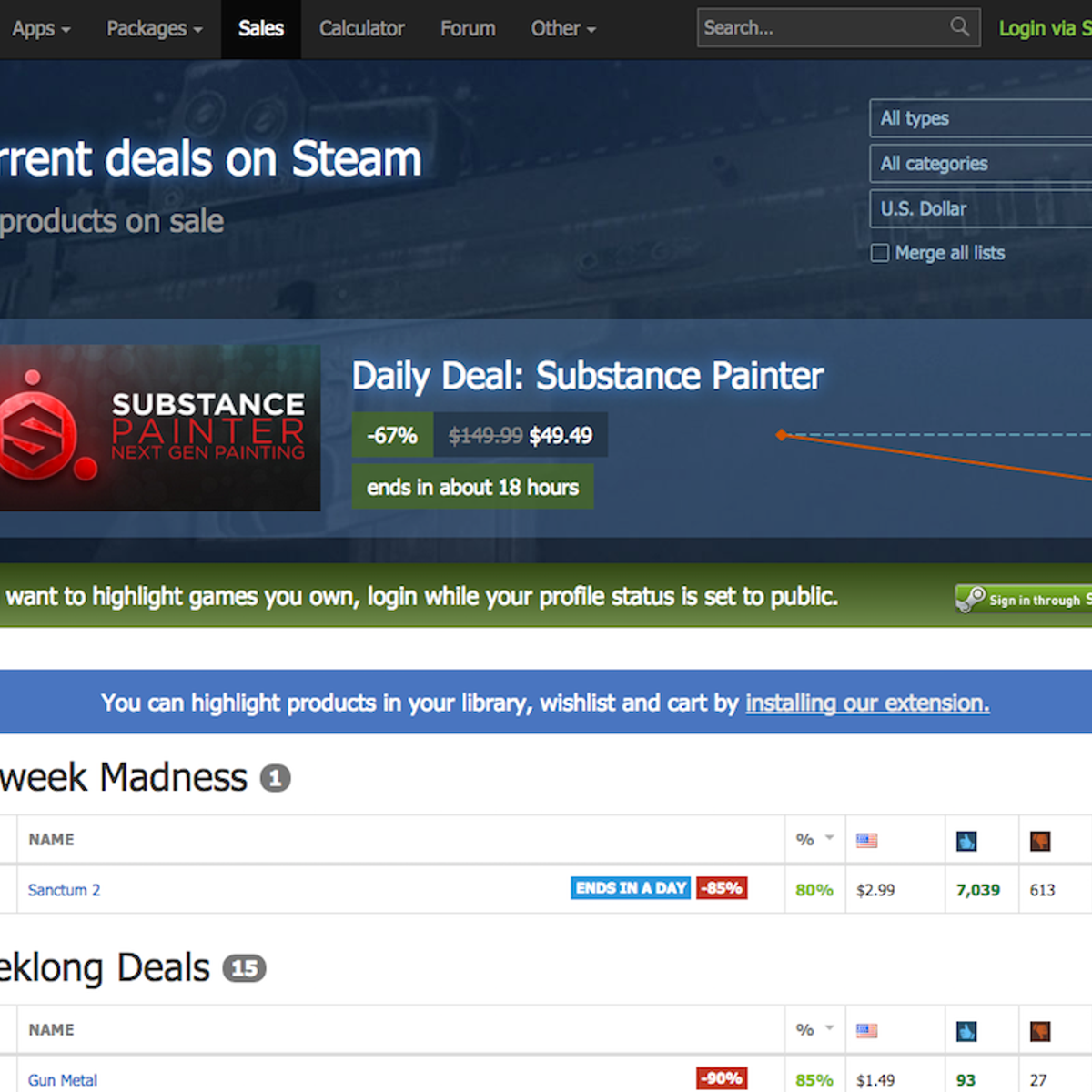The height and width of the screenshot is (1092, 1092).
Task: Click the installing our extension link
Action: point(867,703)
